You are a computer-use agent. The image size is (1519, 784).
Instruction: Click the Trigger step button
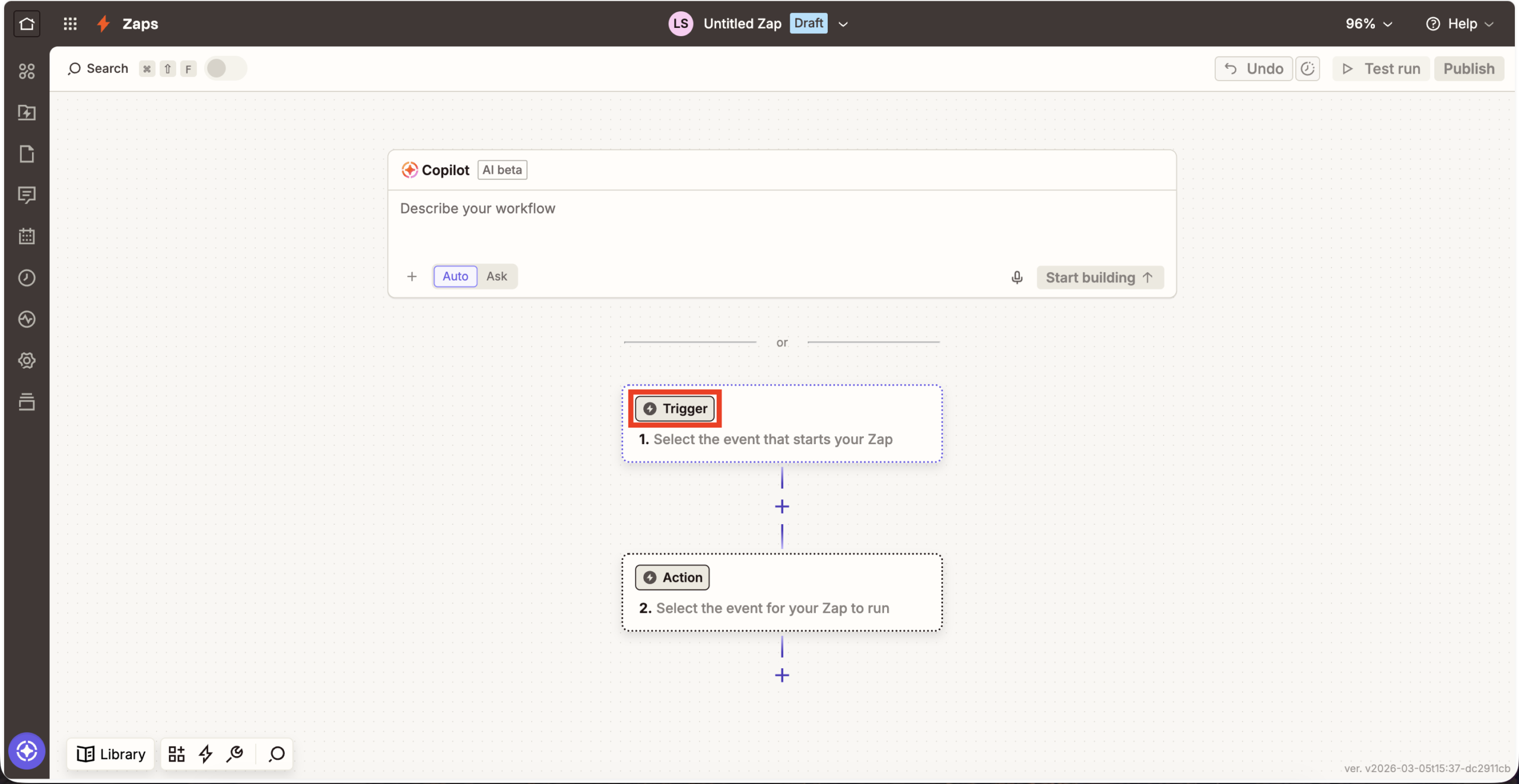pos(675,409)
